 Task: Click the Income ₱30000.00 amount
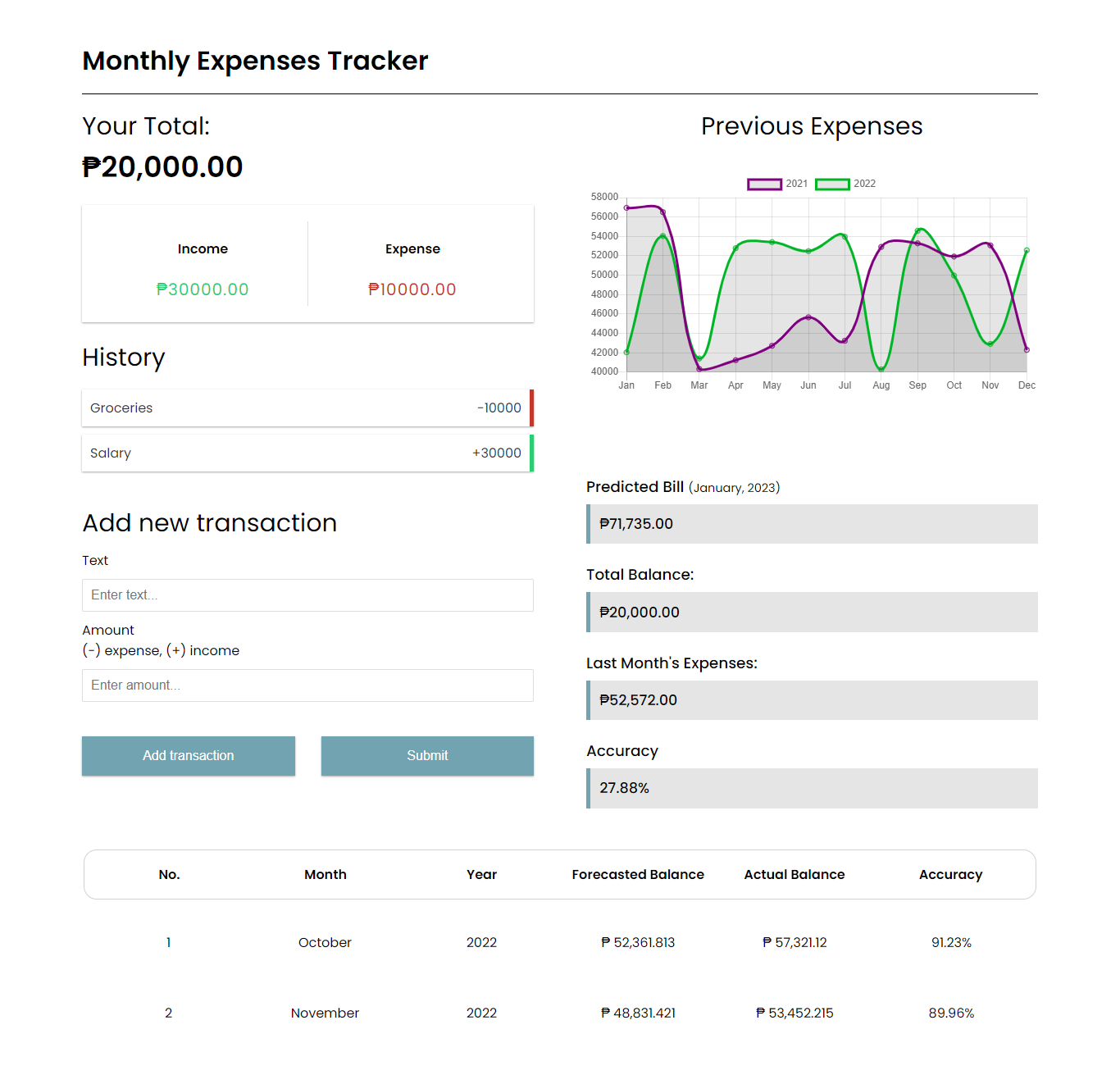203,289
